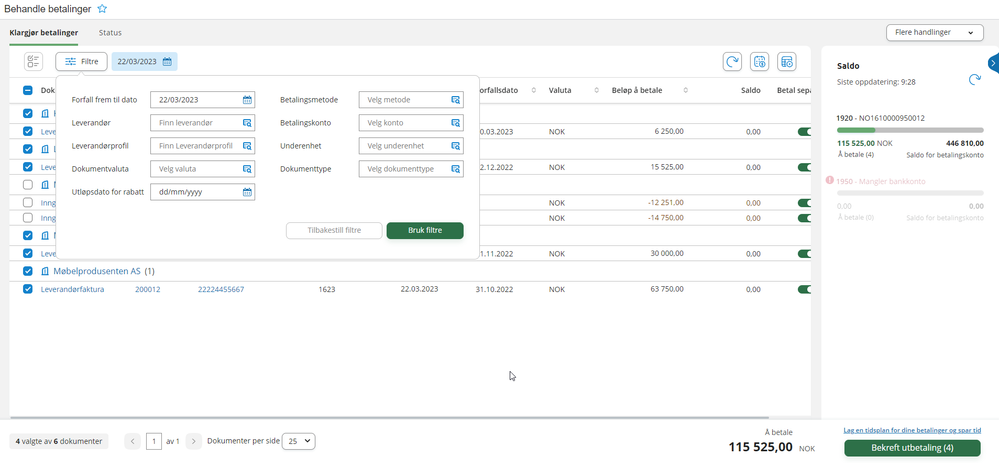This screenshot has width=999, height=463.
Task: Open the Dokumenttype selector field
Action: (411, 169)
